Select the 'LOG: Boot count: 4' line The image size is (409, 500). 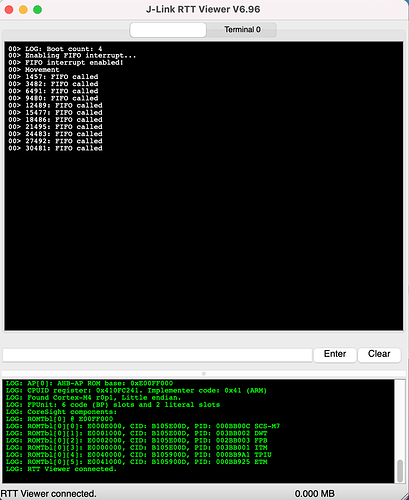[x=55, y=49]
